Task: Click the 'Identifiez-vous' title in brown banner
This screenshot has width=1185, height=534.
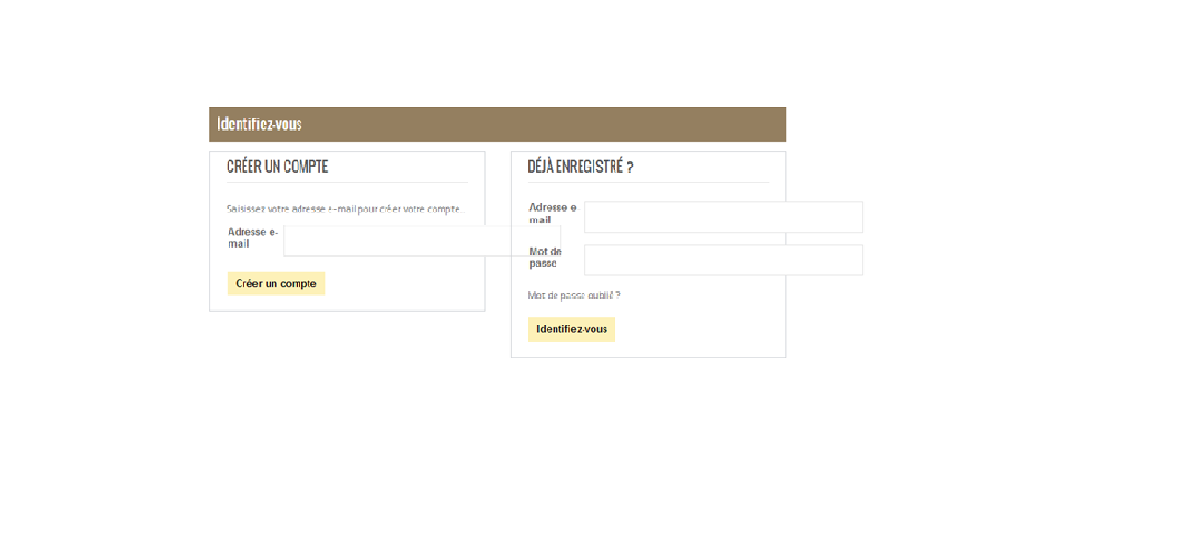Action: pyautogui.click(x=259, y=124)
